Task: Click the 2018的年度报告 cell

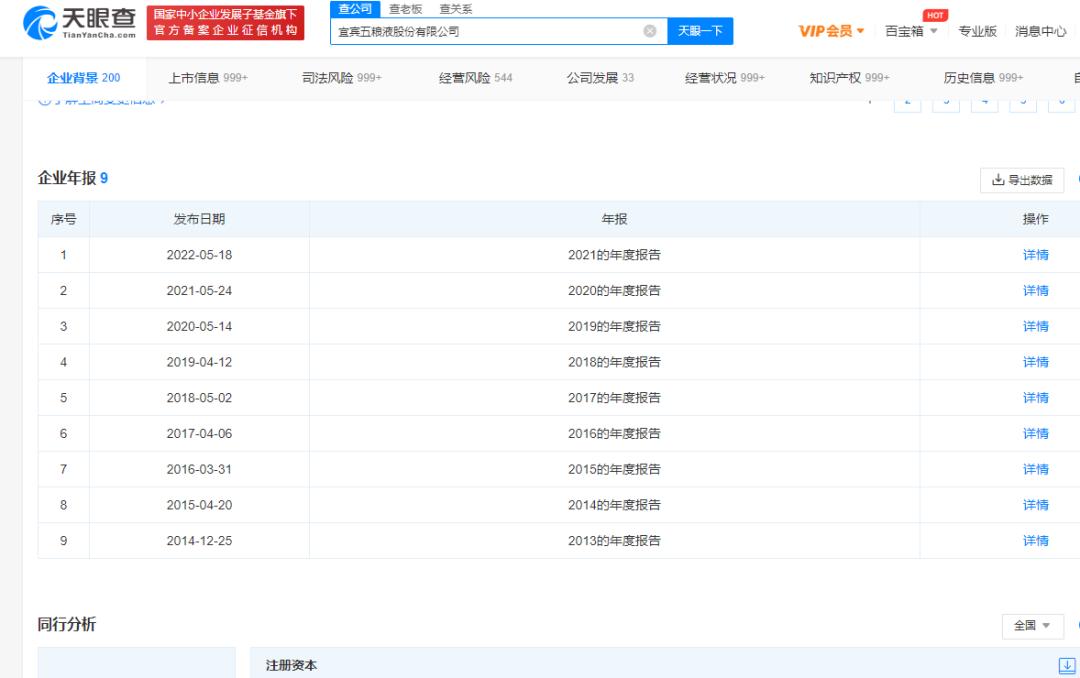Action: pyautogui.click(x=614, y=362)
